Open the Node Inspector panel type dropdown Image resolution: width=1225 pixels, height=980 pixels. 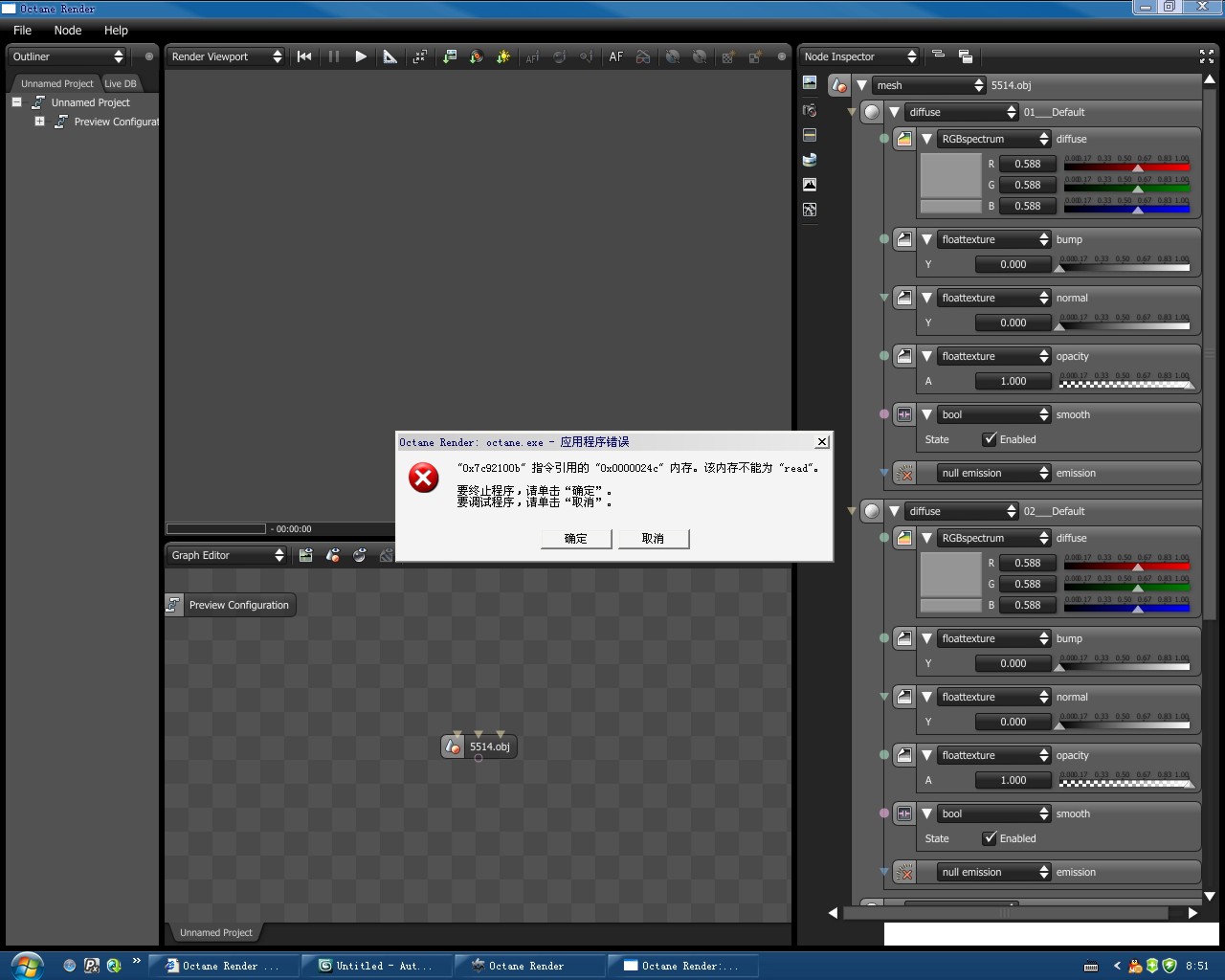coord(859,56)
